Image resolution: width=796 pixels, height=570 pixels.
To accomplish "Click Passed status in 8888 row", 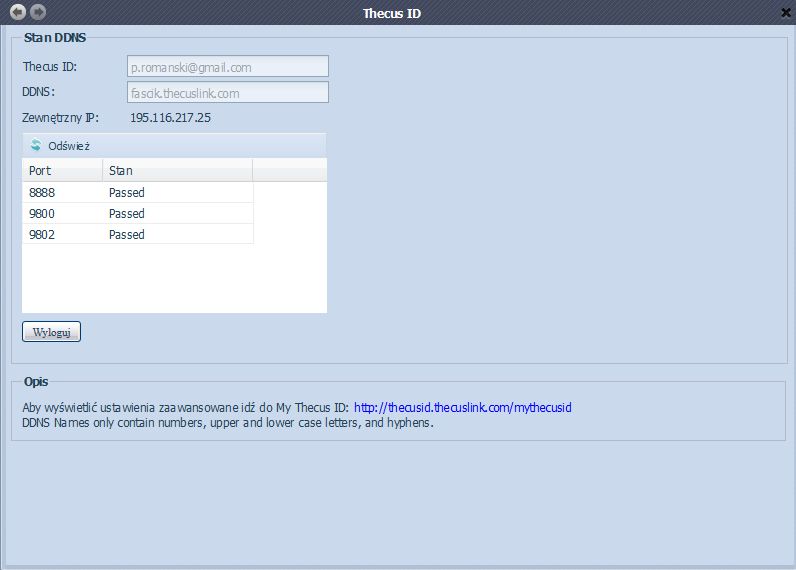I will pos(127,193).
